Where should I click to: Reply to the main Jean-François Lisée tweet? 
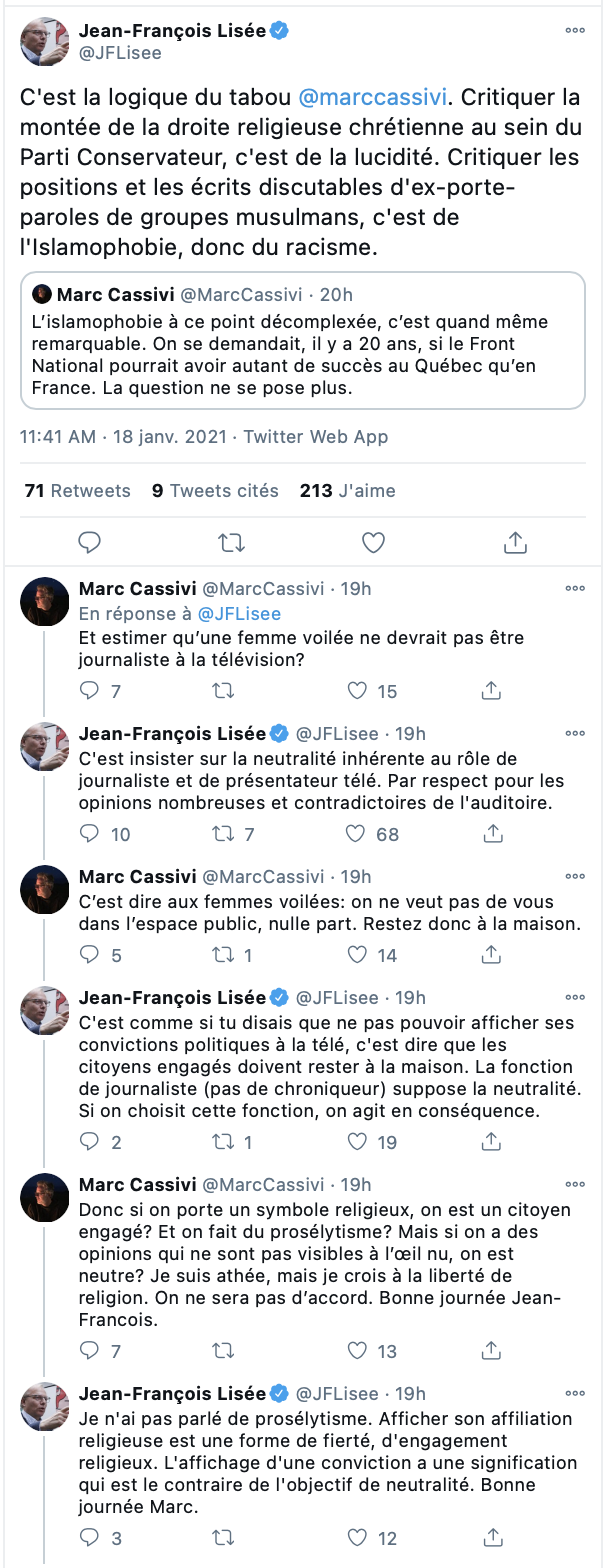coord(90,543)
